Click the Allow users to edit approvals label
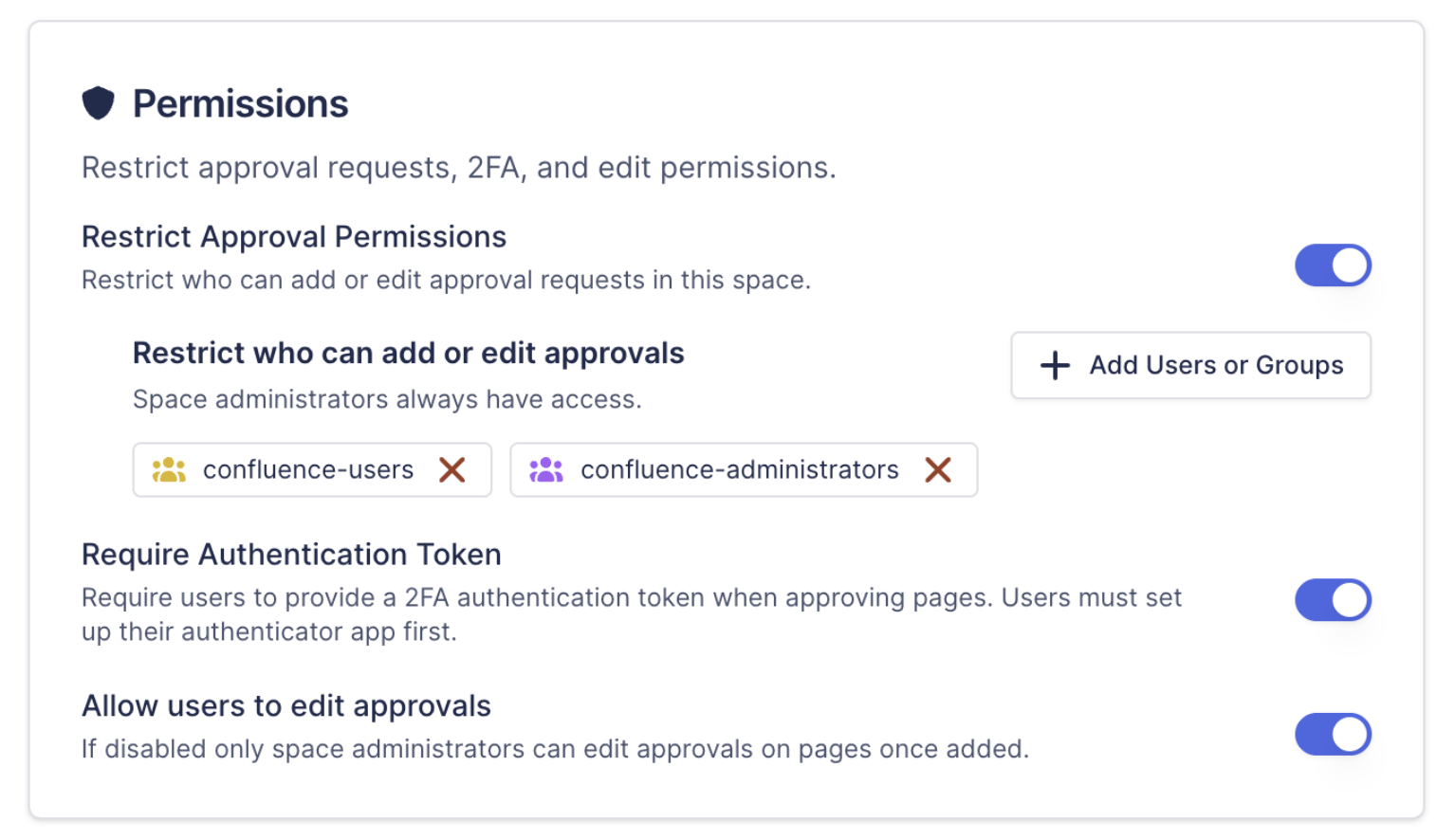The image size is (1455, 840). coord(285,705)
